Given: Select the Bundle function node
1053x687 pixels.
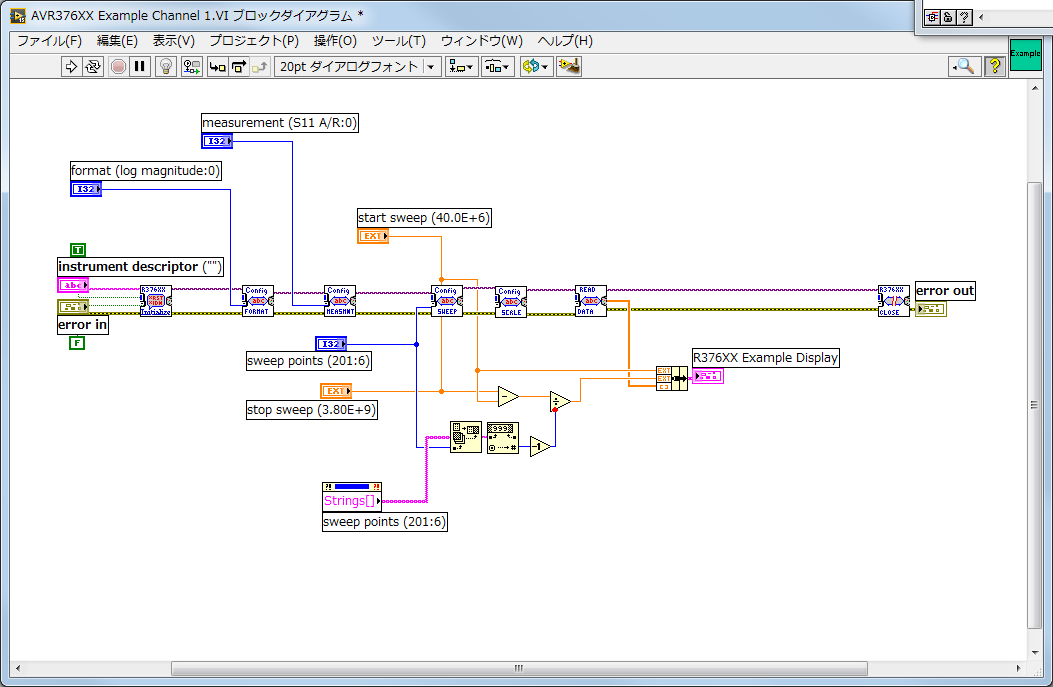Looking at the screenshot, I should 672,379.
